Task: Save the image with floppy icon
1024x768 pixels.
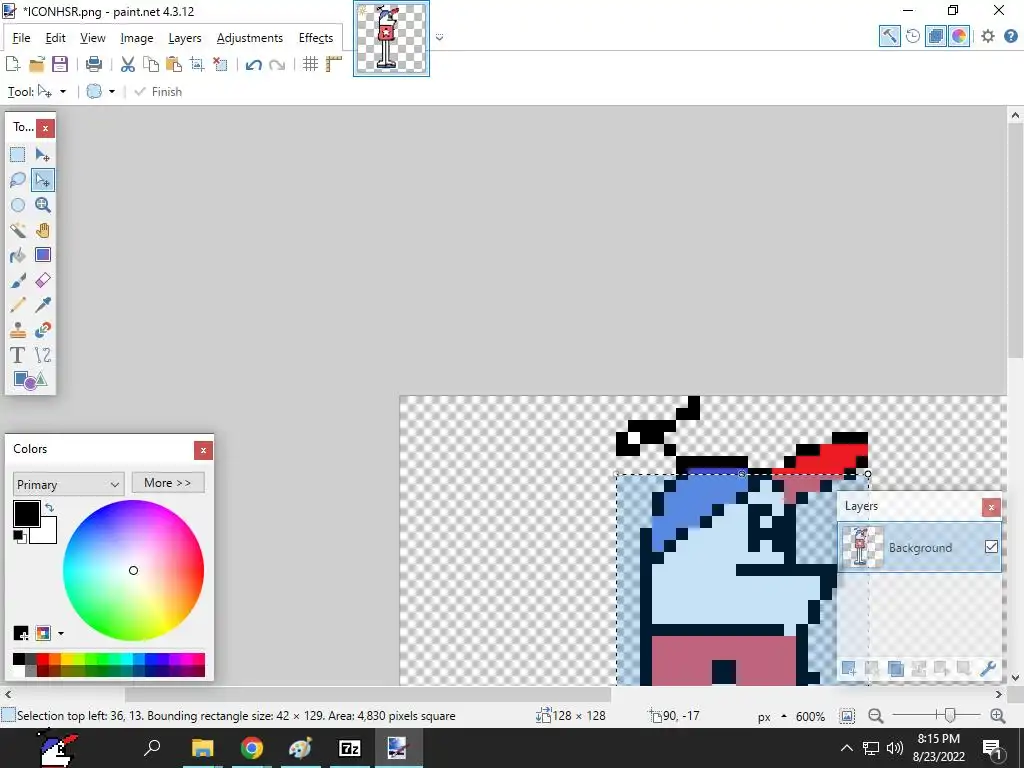Action: click(x=60, y=64)
